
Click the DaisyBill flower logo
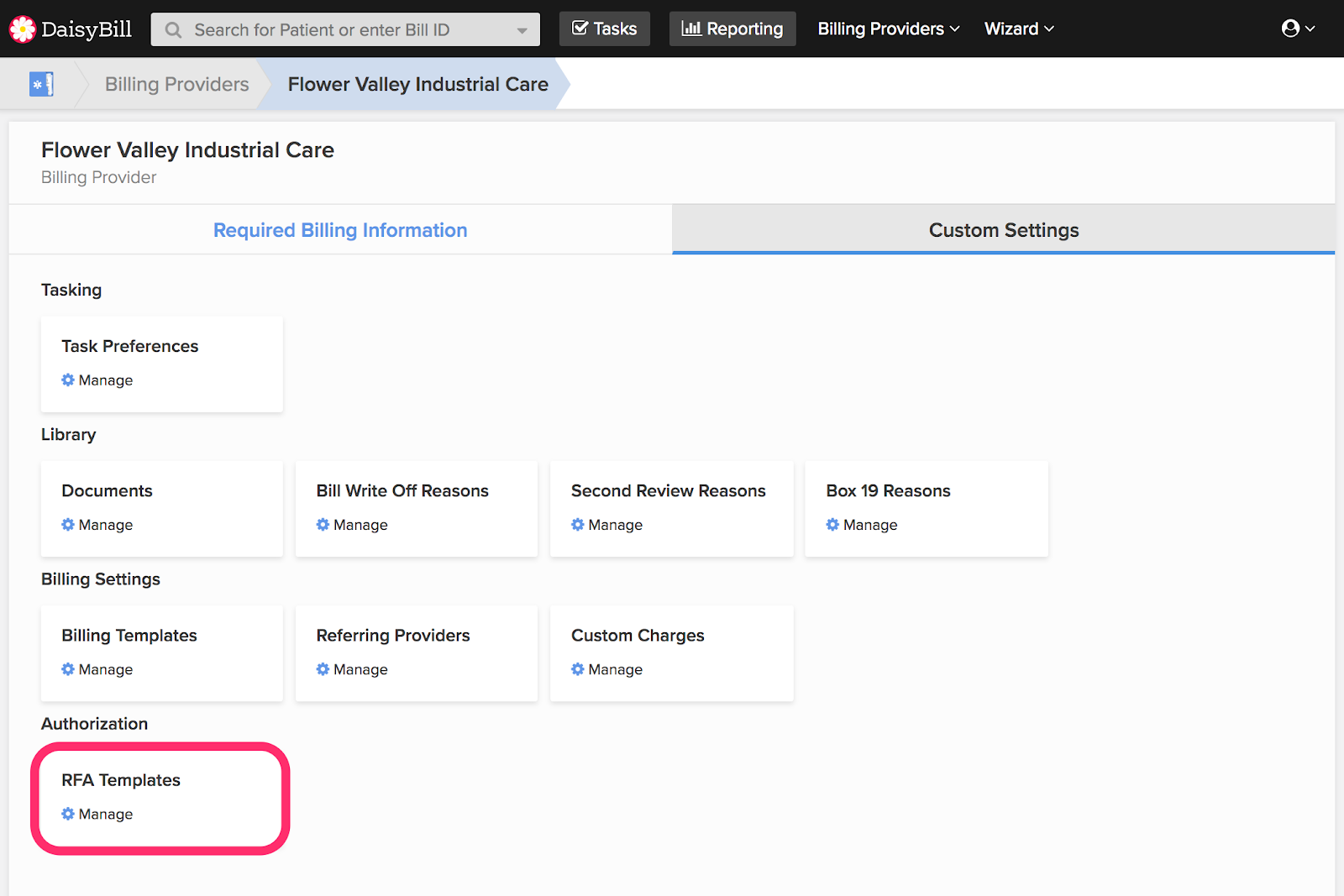[23, 29]
